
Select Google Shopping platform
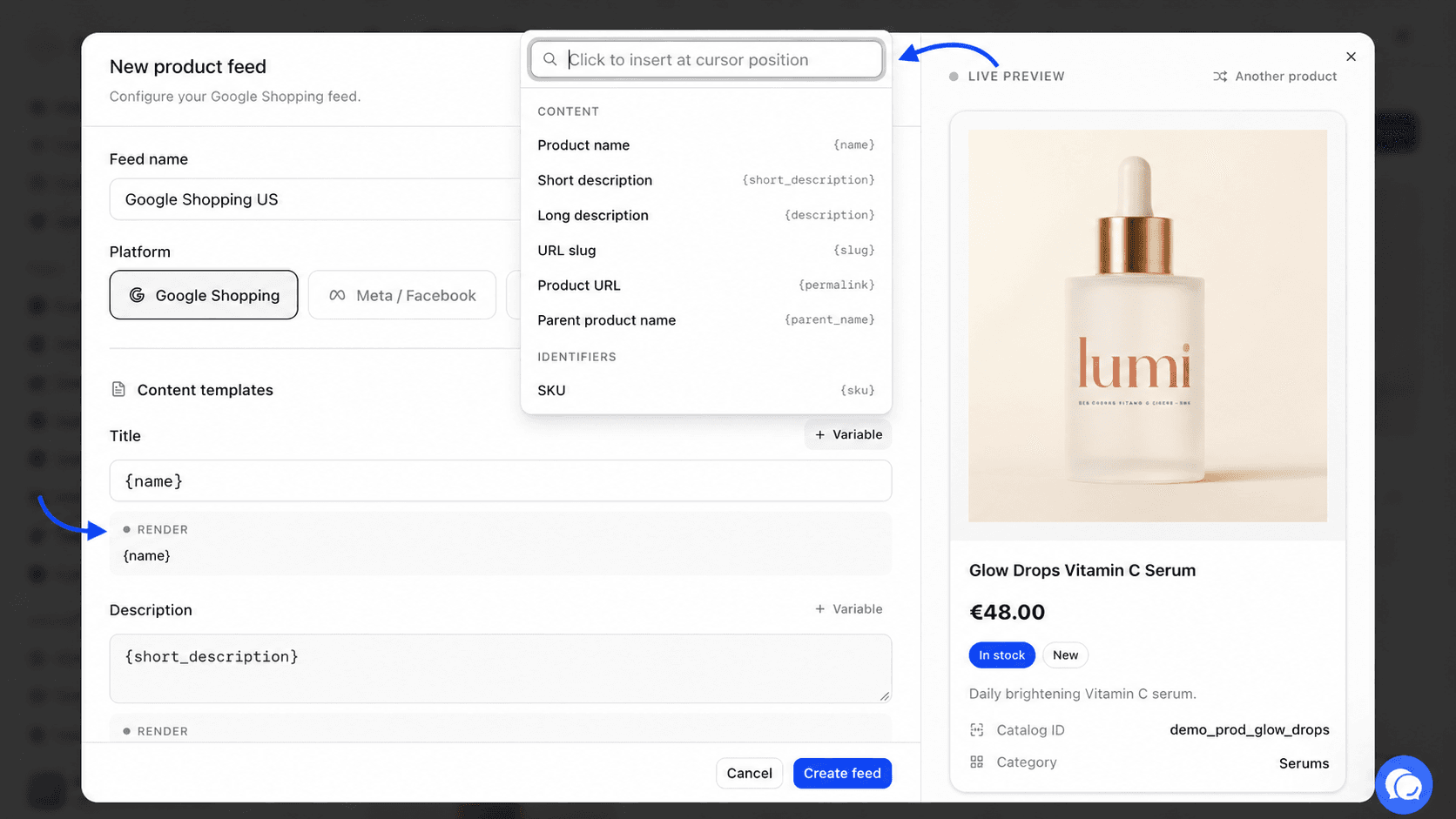click(x=204, y=295)
